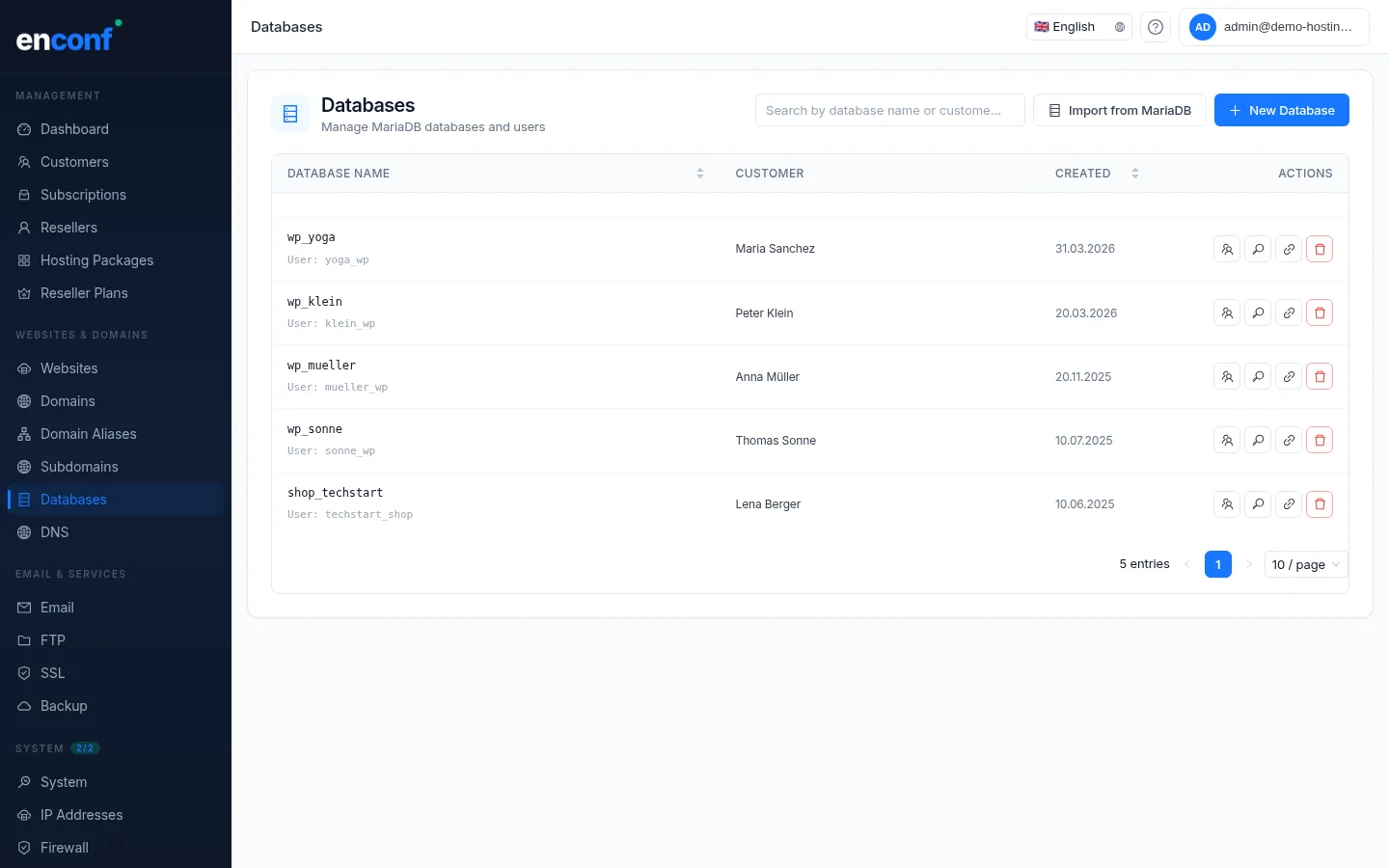This screenshot has height=868, width=1389.
Task: Delete the wp_mueller database
Action: (x=1320, y=376)
